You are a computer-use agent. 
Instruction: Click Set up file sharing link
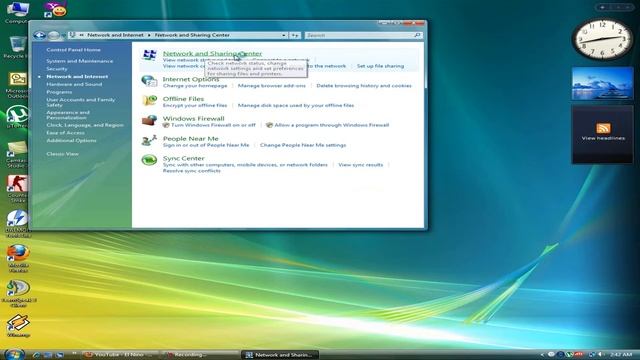coord(380,66)
